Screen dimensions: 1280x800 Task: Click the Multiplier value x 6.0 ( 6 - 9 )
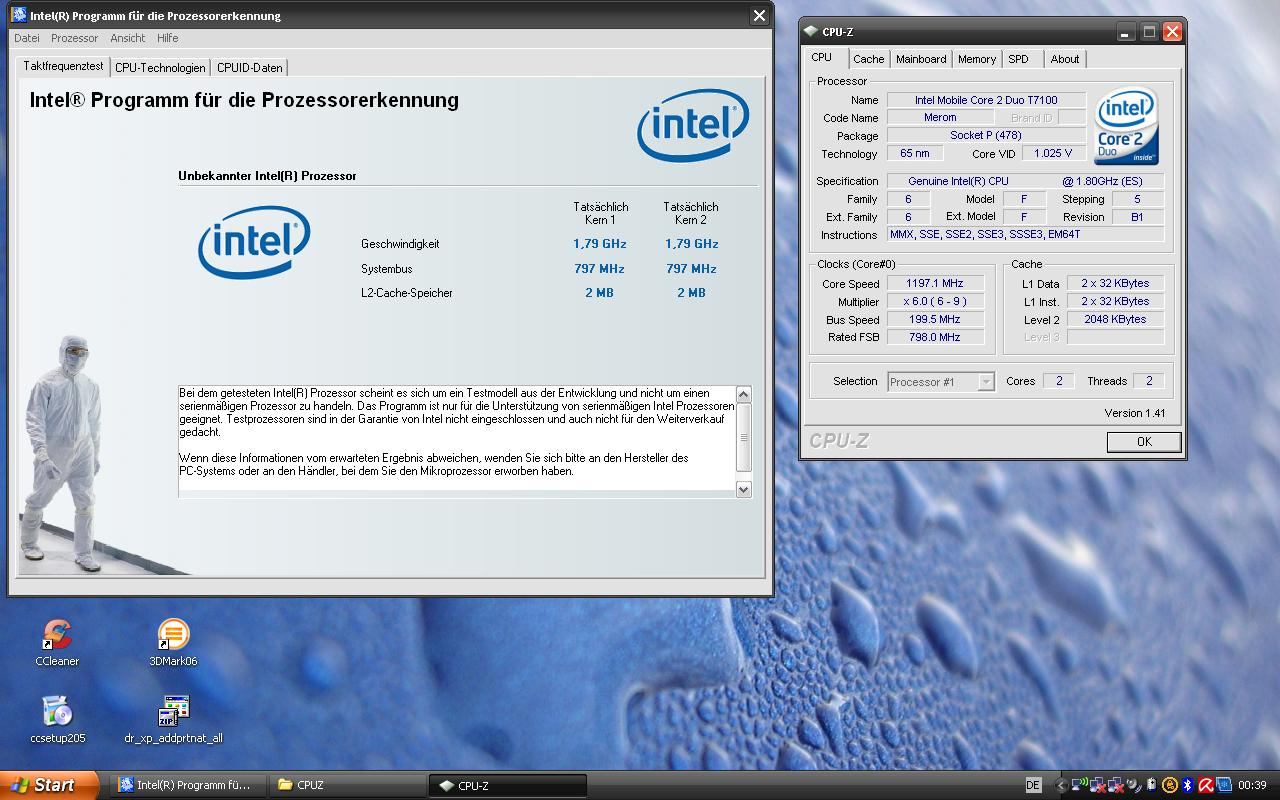coord(934,301)
